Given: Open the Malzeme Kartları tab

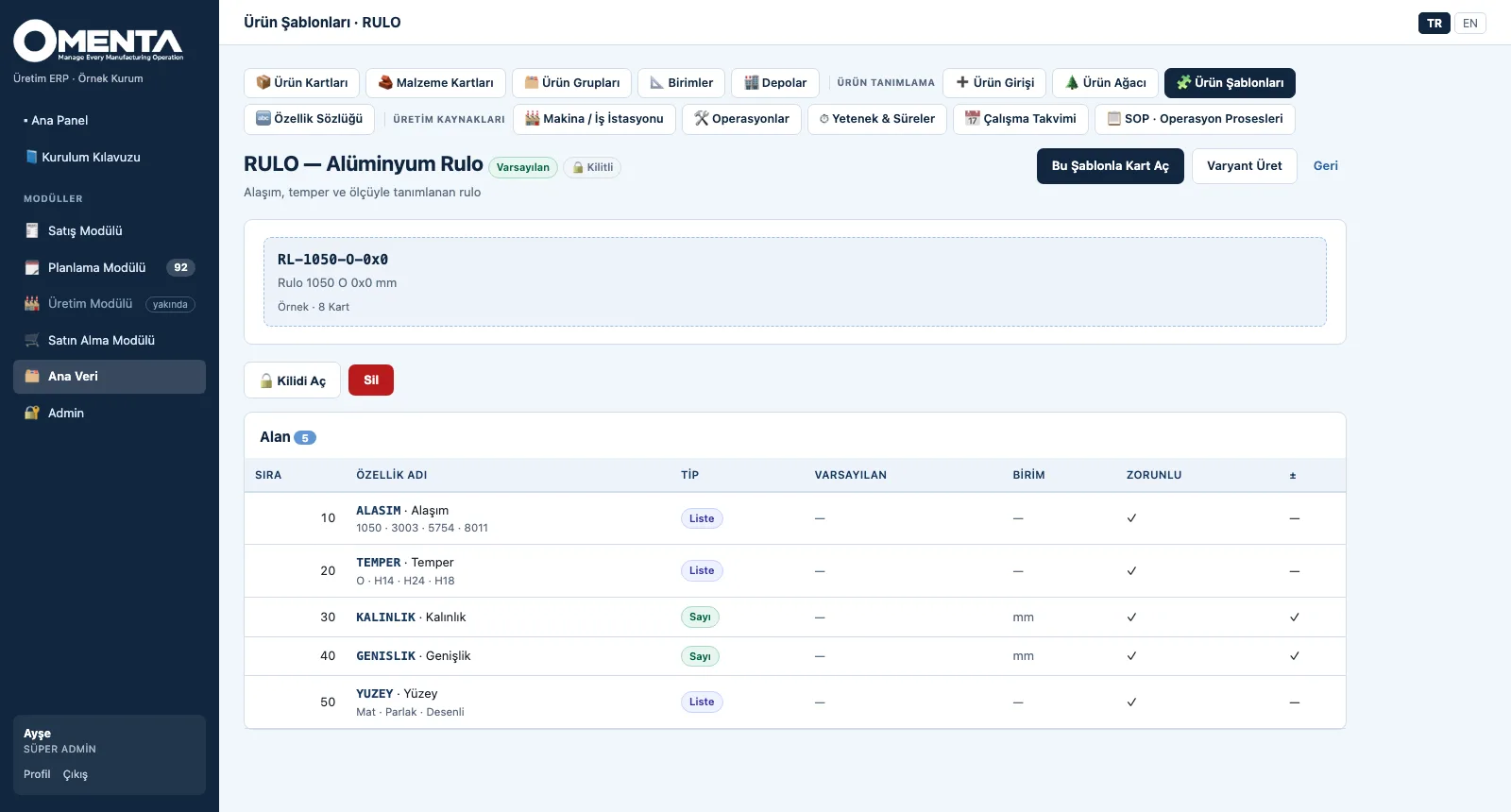Looking at the screenshot, I should pyautogui.click(x=435, y=83).
